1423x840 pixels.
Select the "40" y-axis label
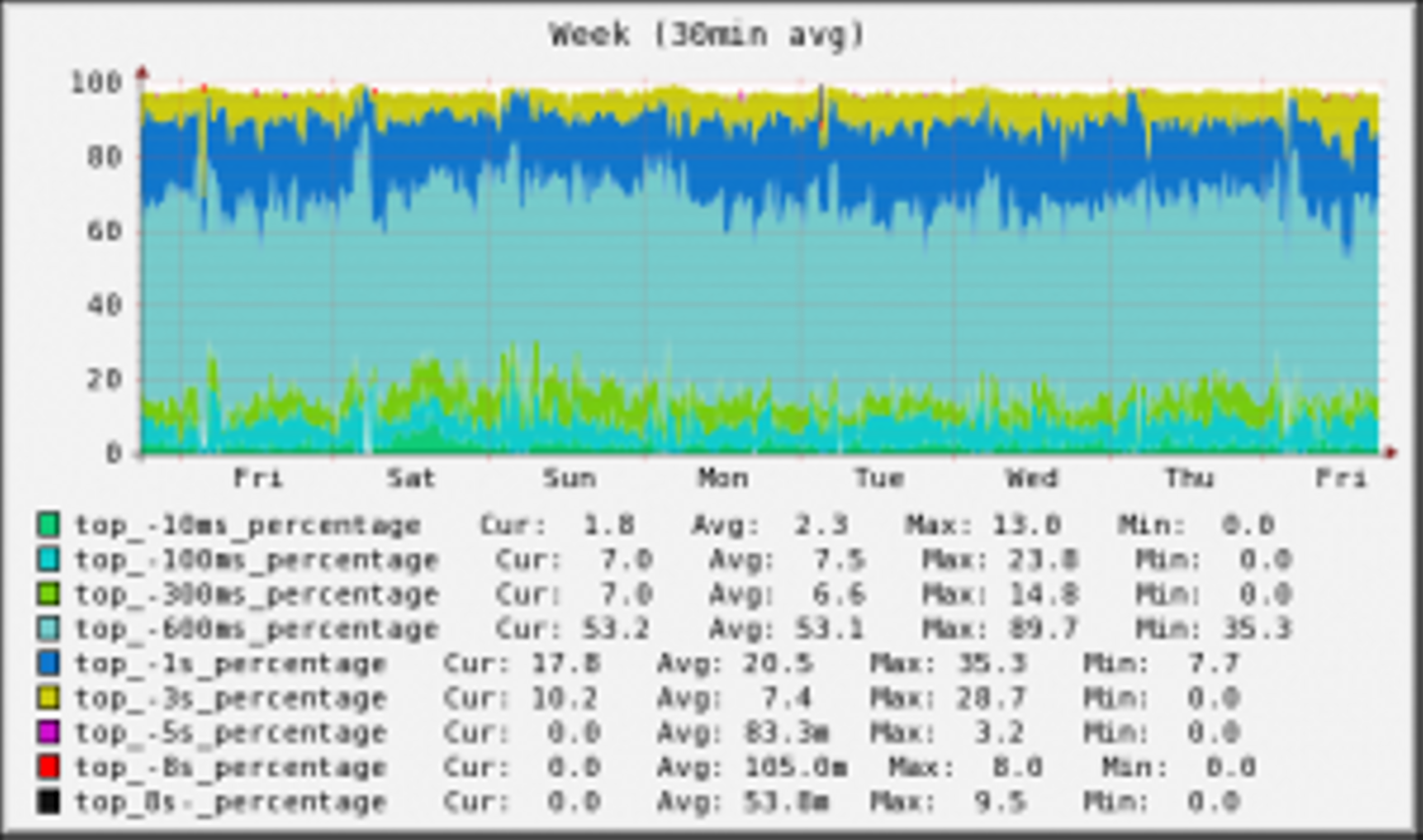(104, 304)
